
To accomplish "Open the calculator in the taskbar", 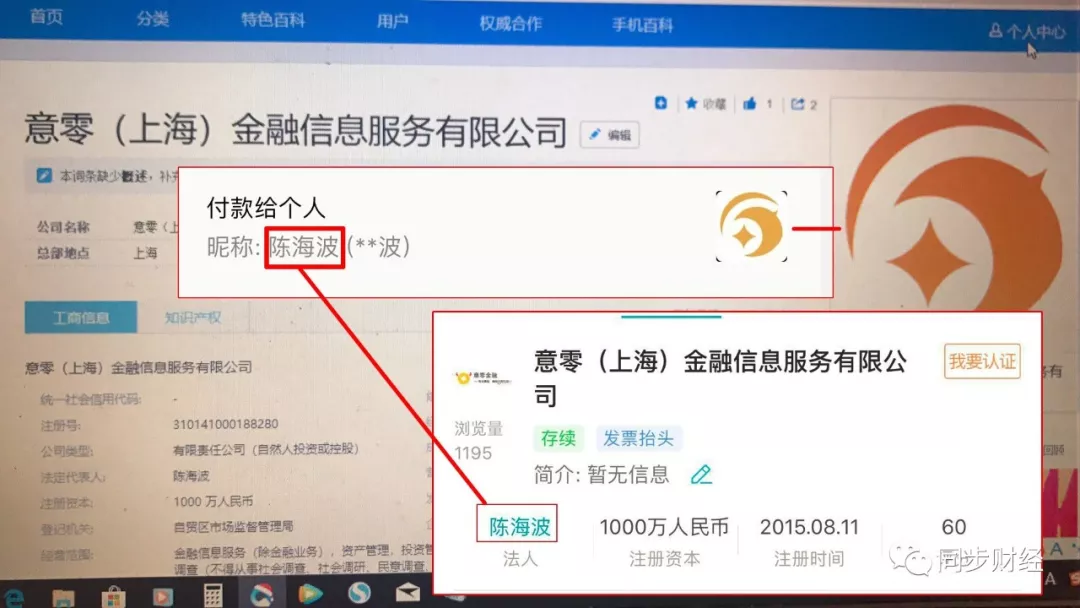I will pyautogui.click(x=212, y=594).
